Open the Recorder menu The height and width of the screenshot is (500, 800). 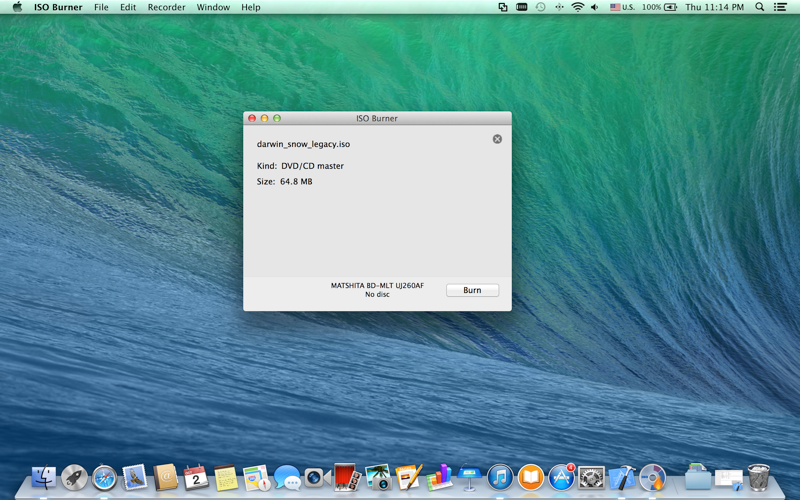pos(166,7)
